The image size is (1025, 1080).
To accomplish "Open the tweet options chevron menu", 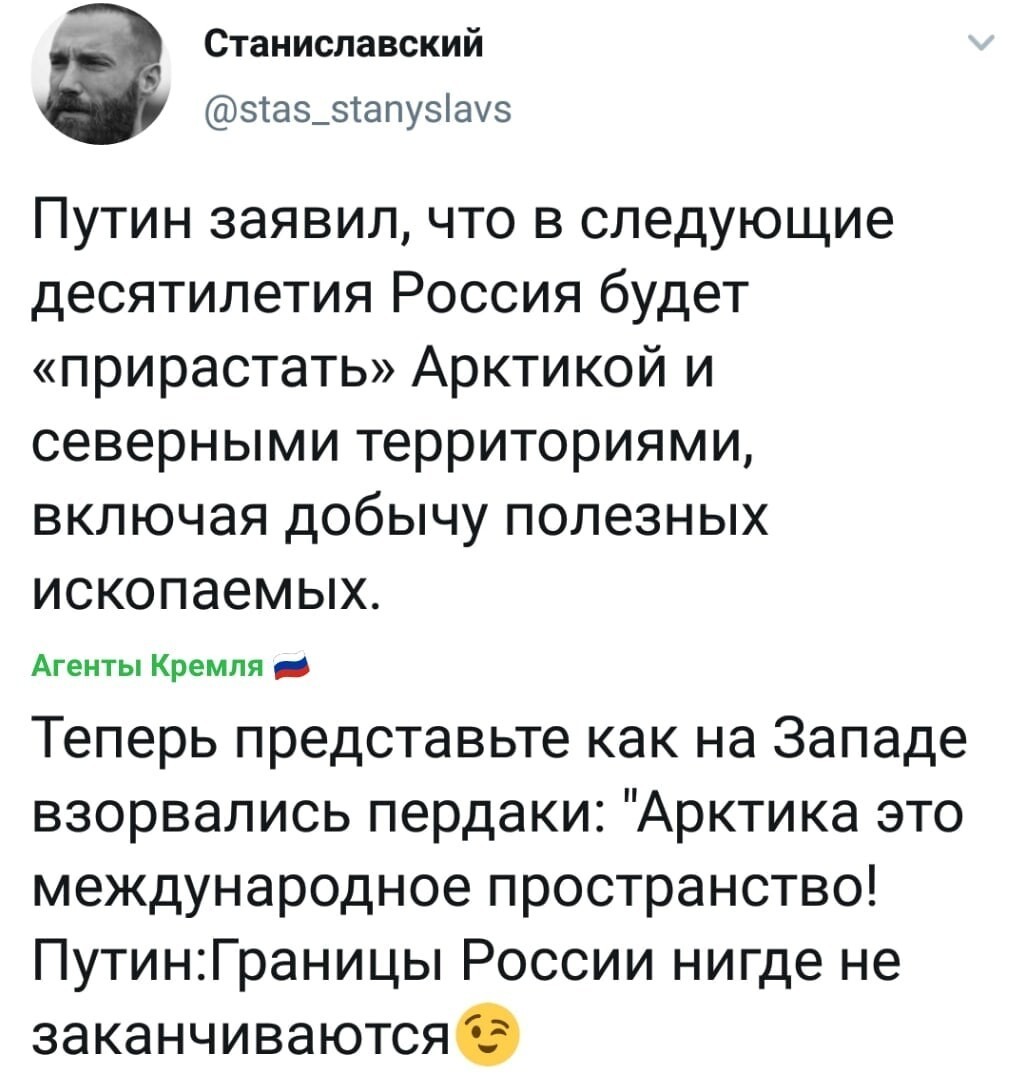I will (x=982, y=44).
